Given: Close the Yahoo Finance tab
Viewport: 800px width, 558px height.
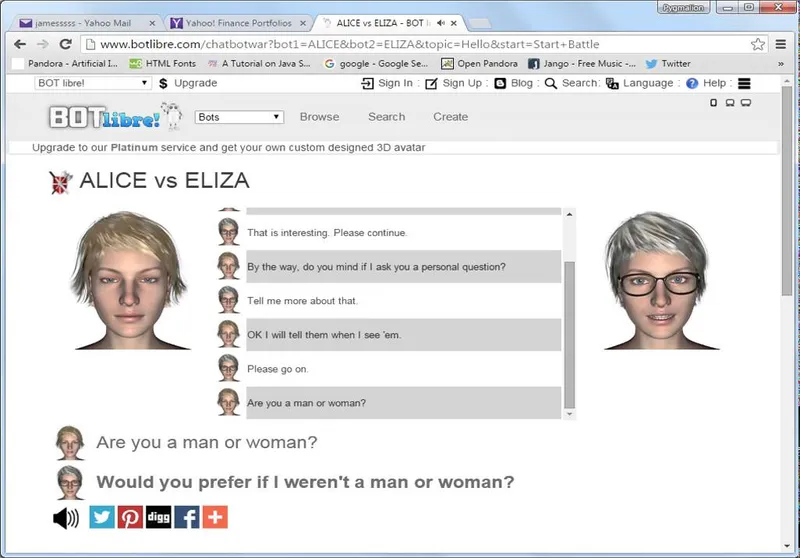Looking at the screenshot, I should [303, 23].
